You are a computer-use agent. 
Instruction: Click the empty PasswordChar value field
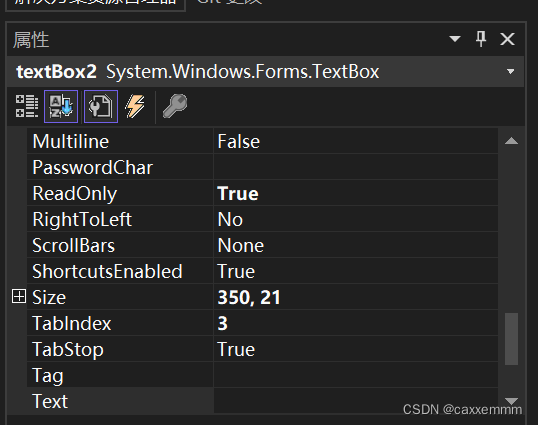click(x=356, y=167)
